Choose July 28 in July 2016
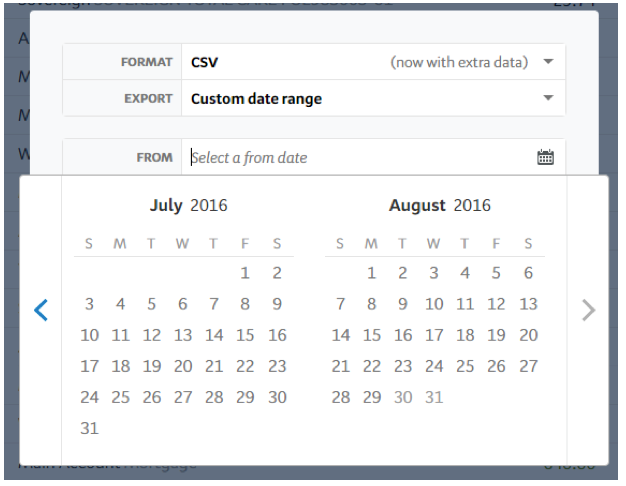The height and width of the screenshot is (486, 626). click(214, 398)
